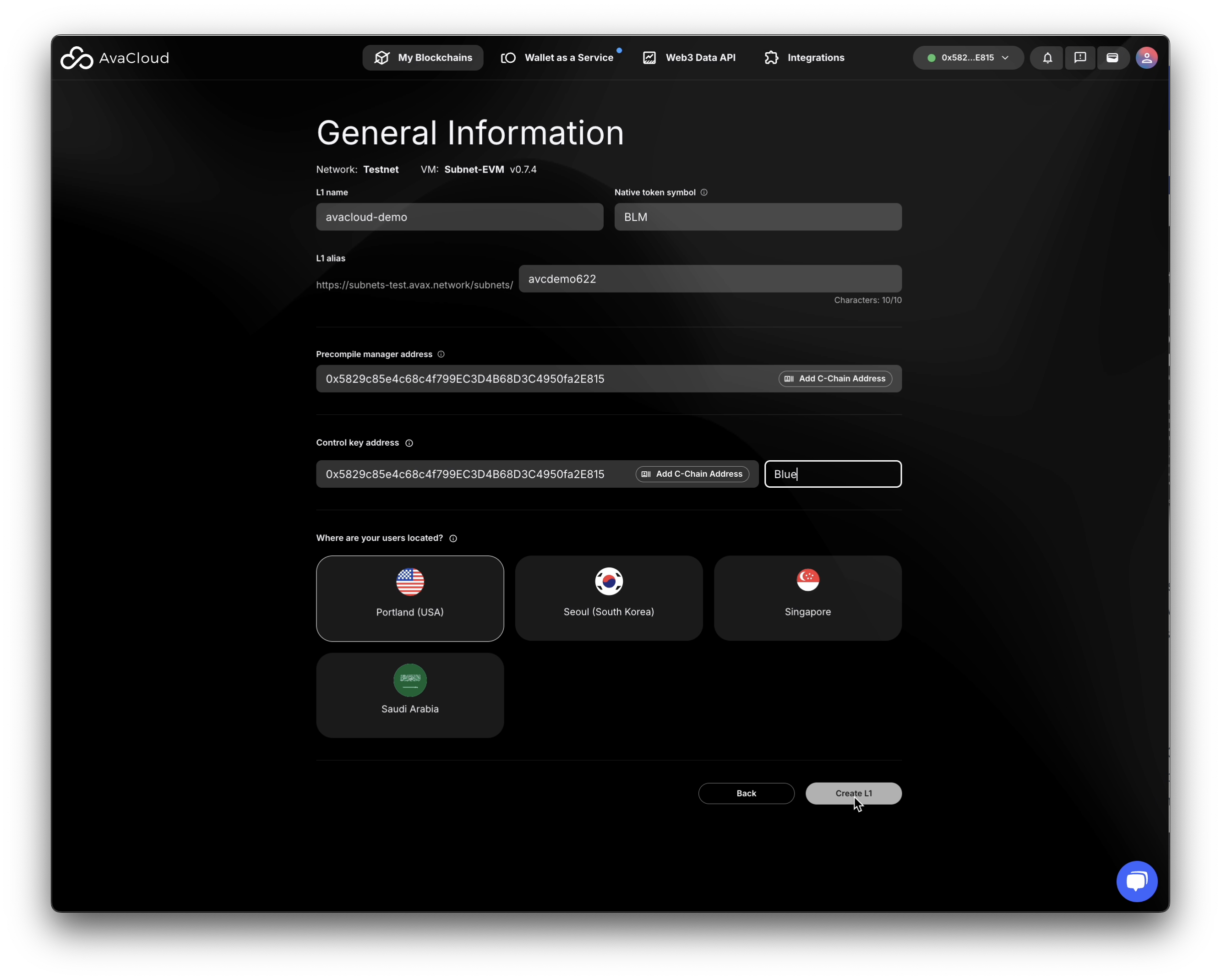This screenshot has width=1221, height=980.
Task: Click the users located info icon
Action: 453,539
